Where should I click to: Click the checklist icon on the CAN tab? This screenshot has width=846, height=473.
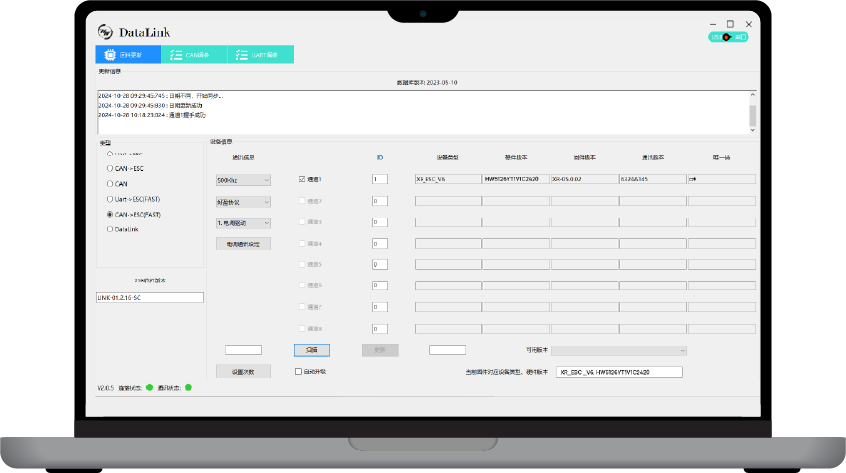pyautogui.click(x=176, y=55)
